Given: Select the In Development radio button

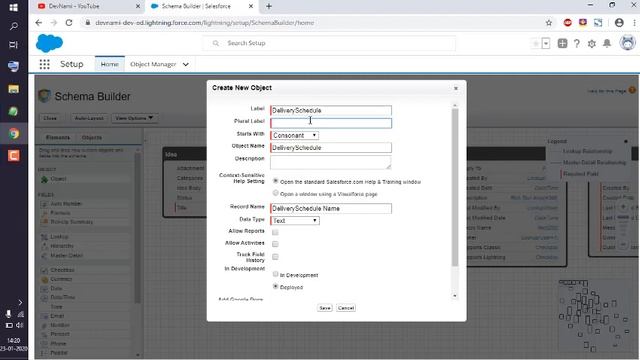Looking at the screenshot, I should (276, 274).
